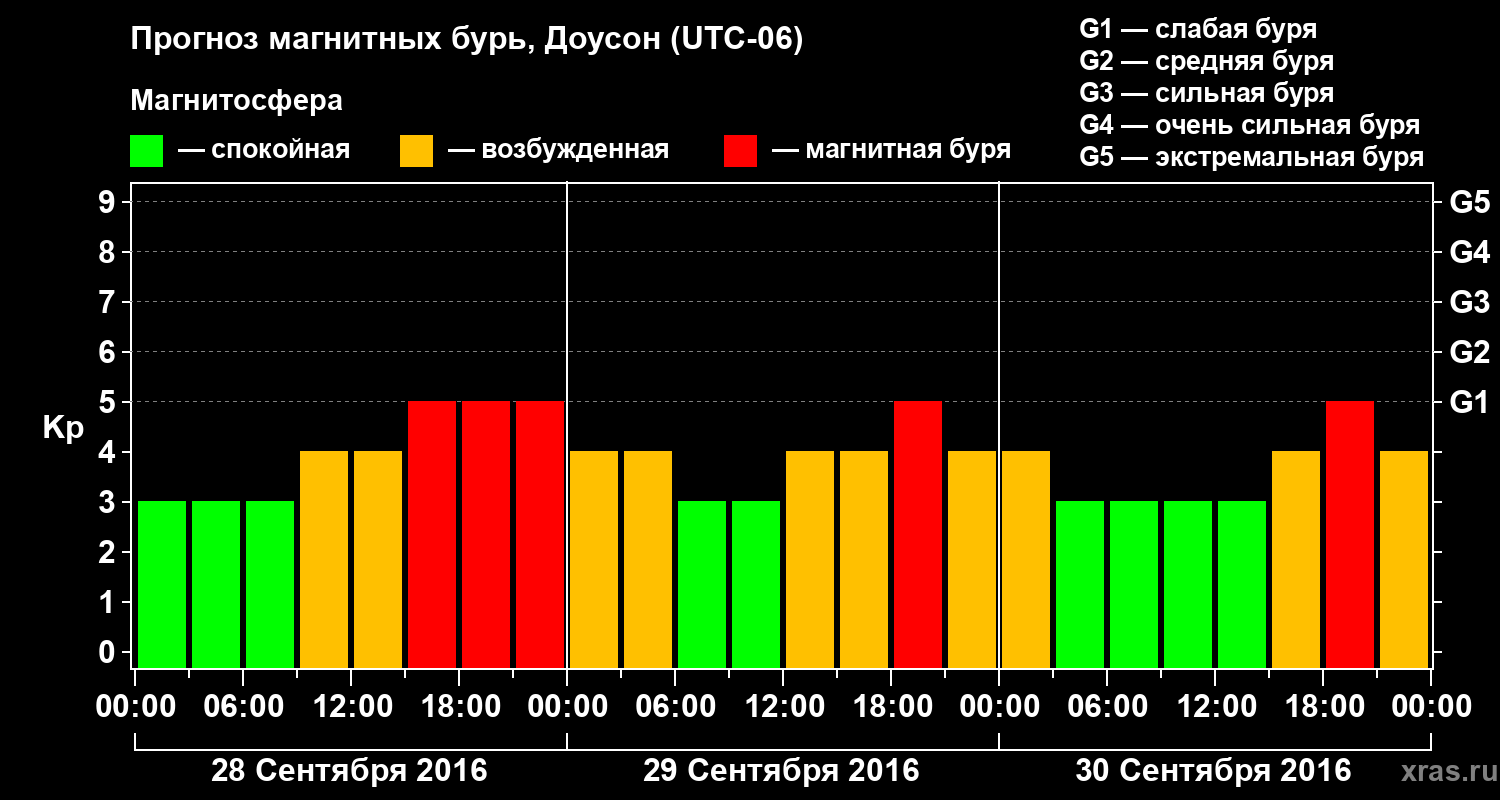Viewport: 1500px width, 800px height.
Task: Click the yellow 'возбужденная' legend square
Action: [x=416, y=150]
